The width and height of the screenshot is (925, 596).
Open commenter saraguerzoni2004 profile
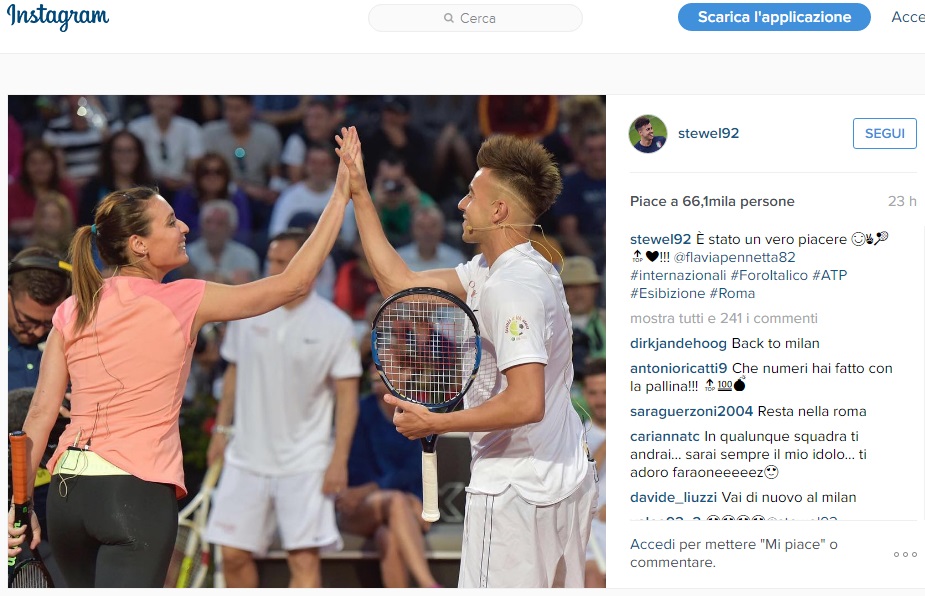tap(691, 411)
